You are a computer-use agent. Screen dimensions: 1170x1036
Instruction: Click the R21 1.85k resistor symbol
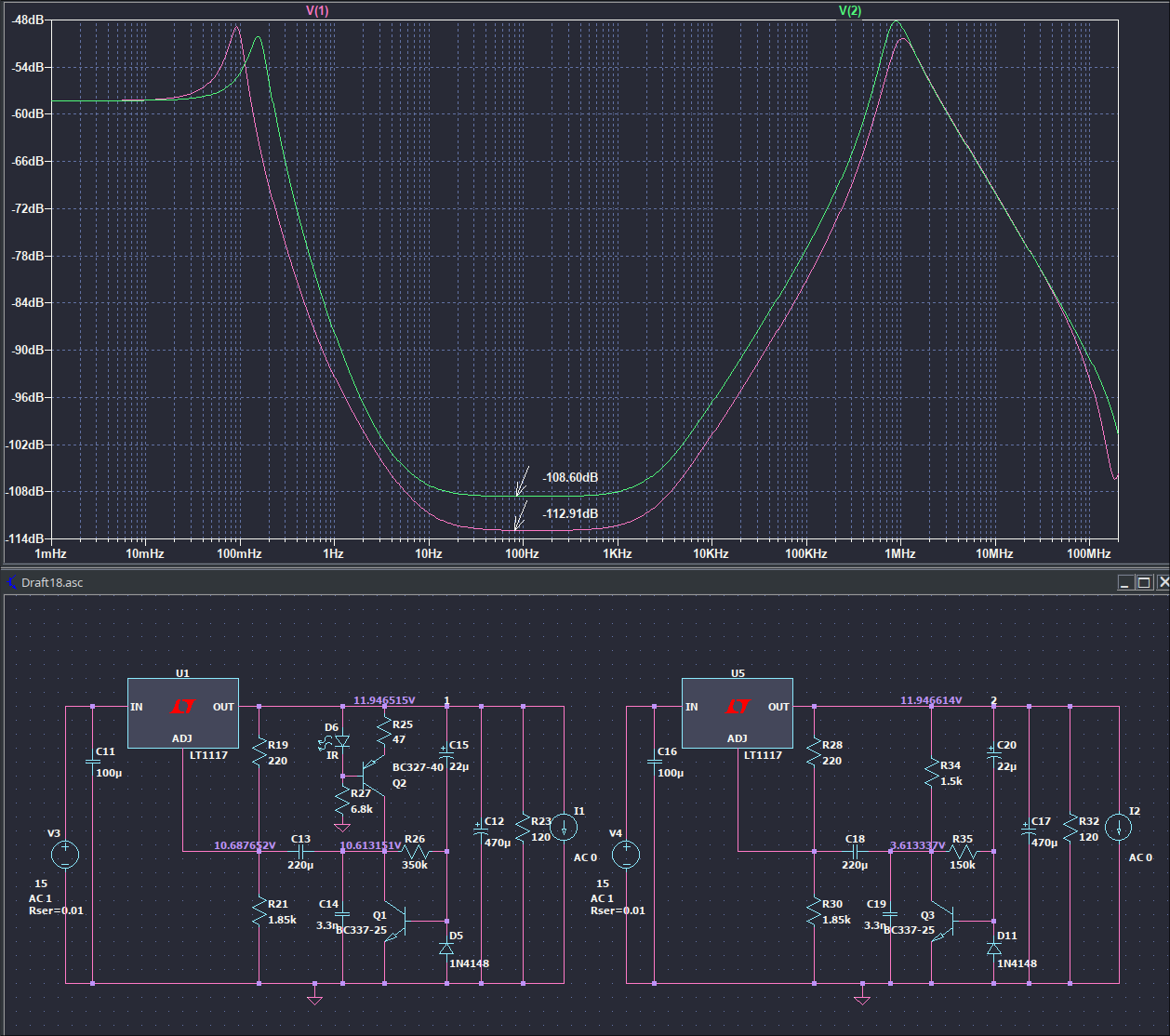[x=259, y=910]
